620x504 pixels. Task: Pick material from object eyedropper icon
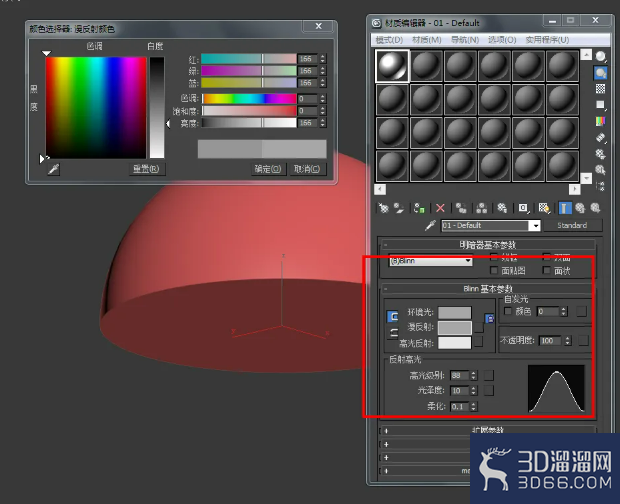pyautogui.click(x=431, y=225)
